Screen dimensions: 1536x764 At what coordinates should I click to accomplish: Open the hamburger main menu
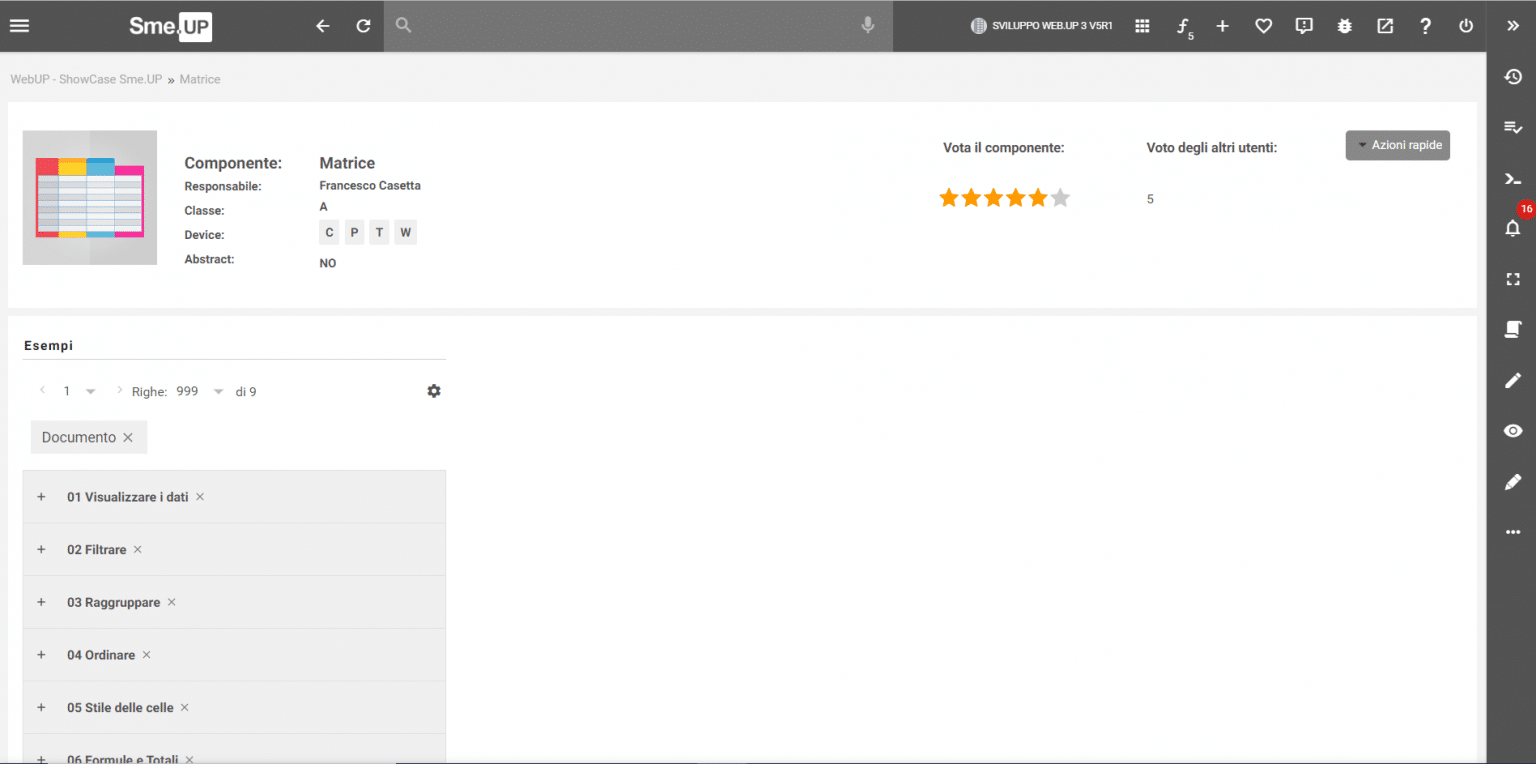(19, 26)
